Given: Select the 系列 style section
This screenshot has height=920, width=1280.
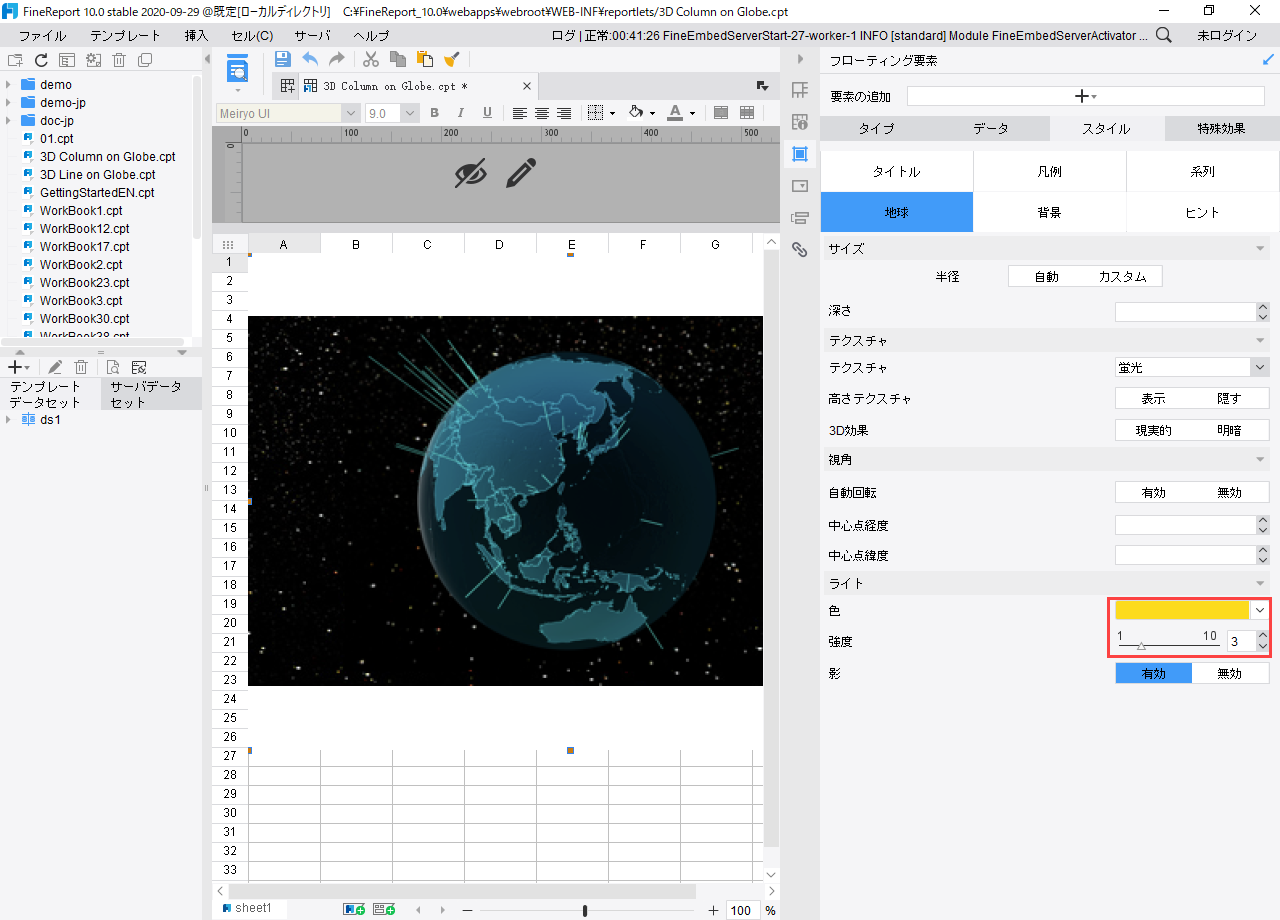Looking at the screenshot, I should click(1203, 171).
